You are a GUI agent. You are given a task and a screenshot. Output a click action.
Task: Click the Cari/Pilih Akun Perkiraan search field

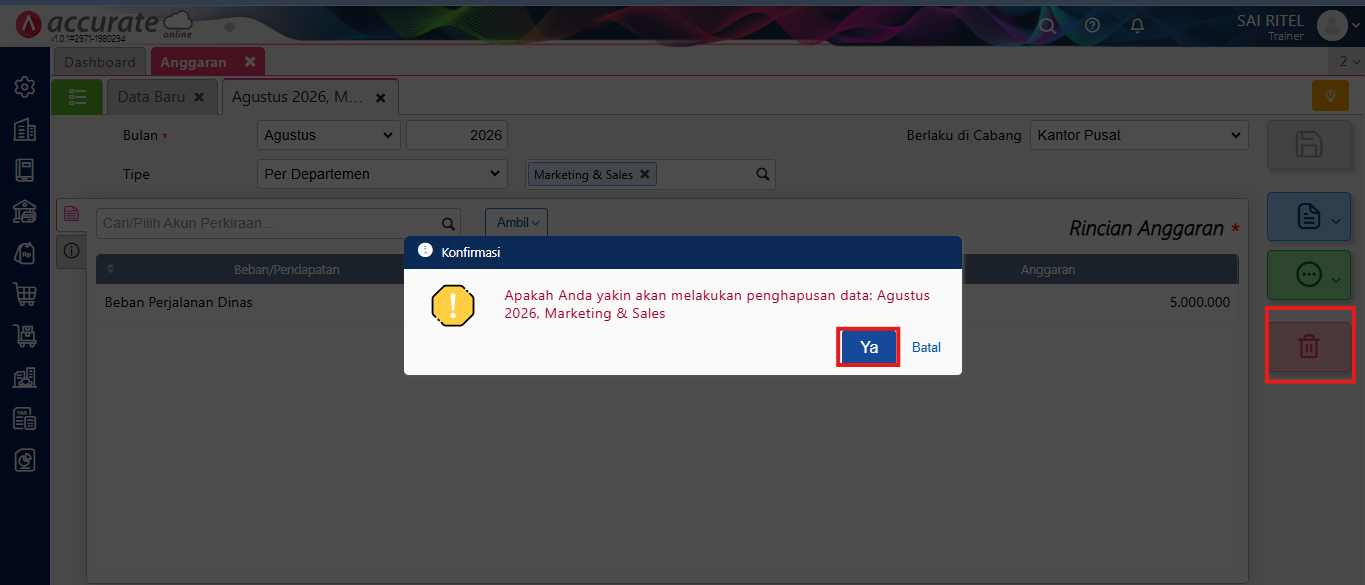coord(270,223)
